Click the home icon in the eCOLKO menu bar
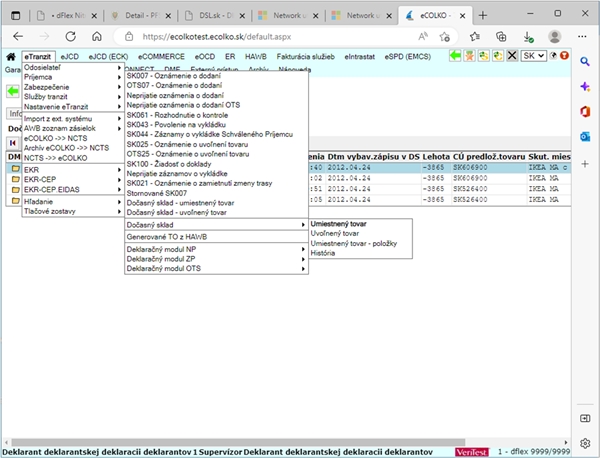Image resolution: width=600 pixels, height=458 pixels. click(x=11, y=57)
